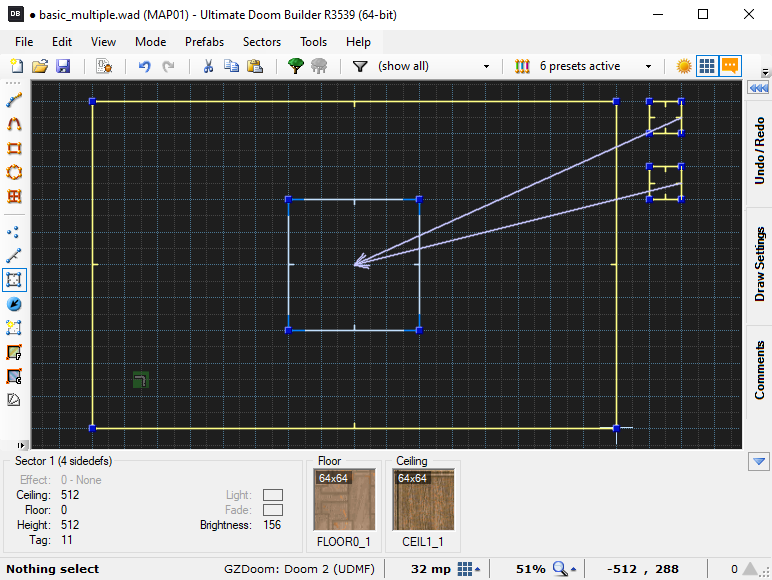The height and width of the screenshot is (580, 772).
Task: Click the green tree prefab icon
Action: [295, 66]
